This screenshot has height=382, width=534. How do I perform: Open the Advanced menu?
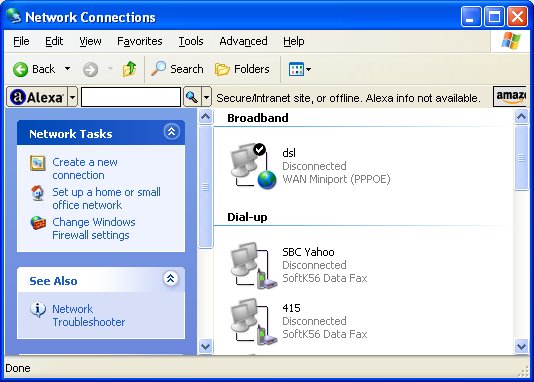pyautogui.click(x=243, y=41)
